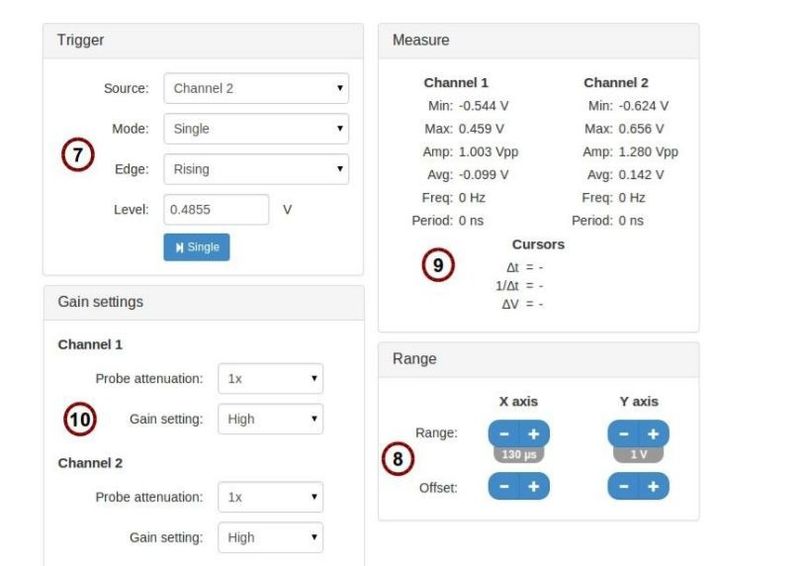Decrease Y axis offset with minus

[x=623, y=486]
